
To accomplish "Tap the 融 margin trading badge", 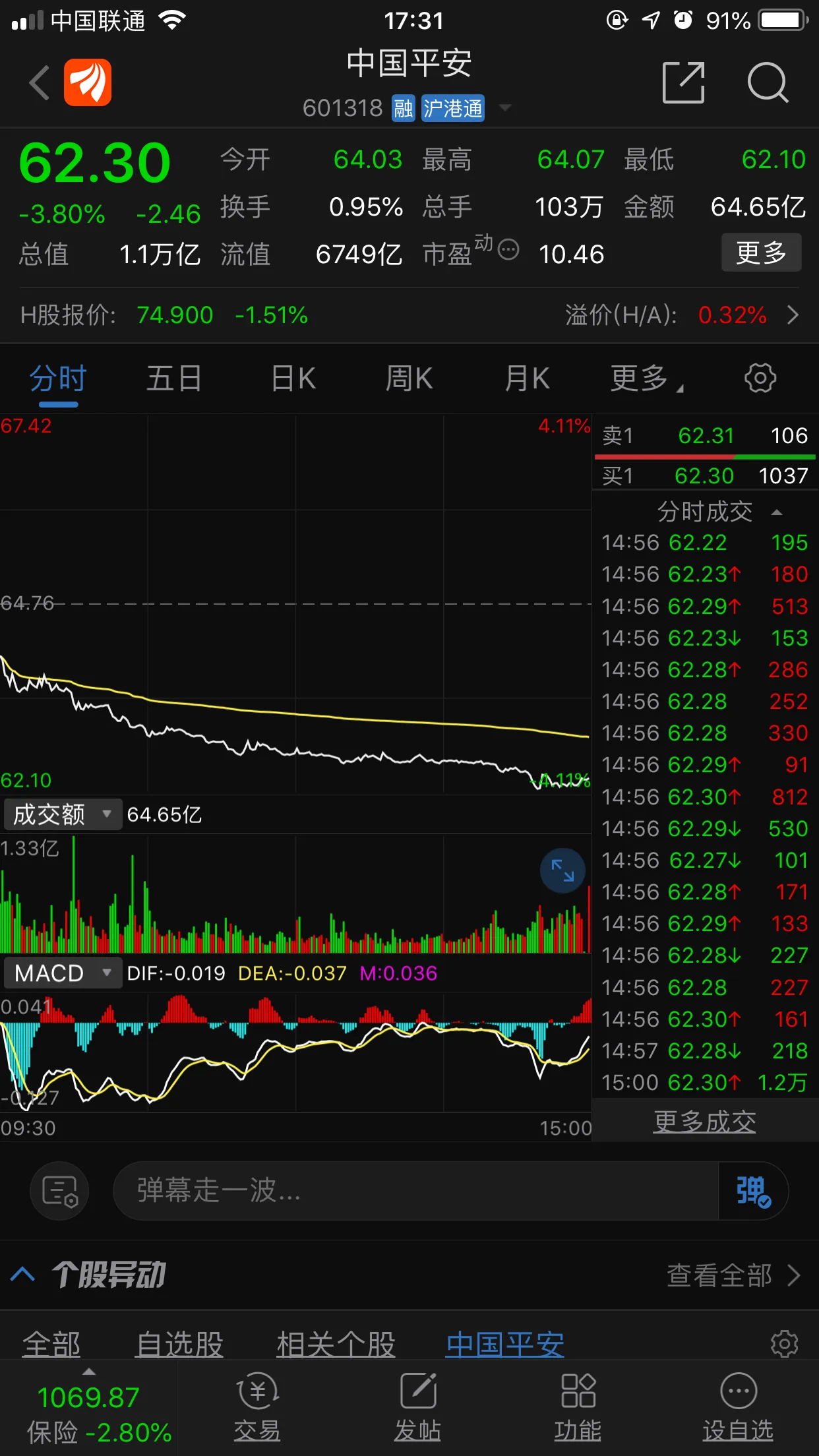I will click(x=403, y=108).
